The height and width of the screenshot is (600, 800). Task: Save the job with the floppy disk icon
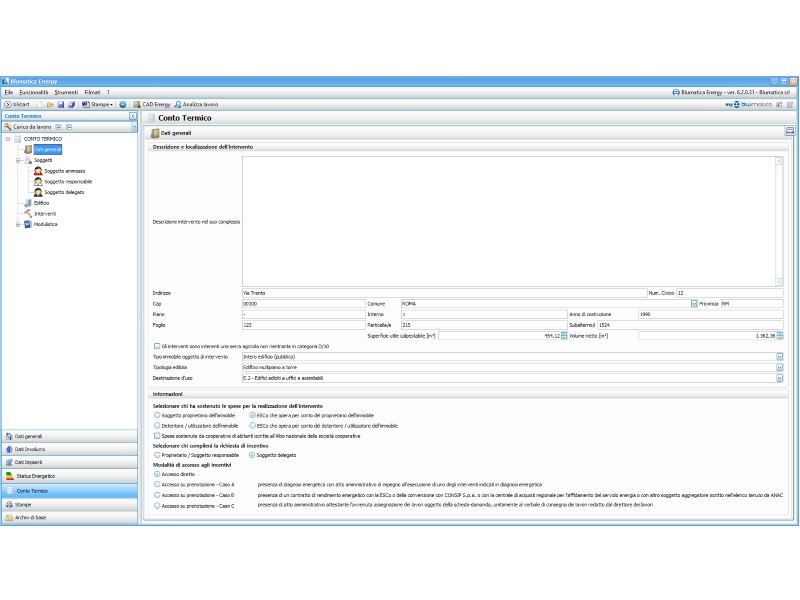click(61, 105)
